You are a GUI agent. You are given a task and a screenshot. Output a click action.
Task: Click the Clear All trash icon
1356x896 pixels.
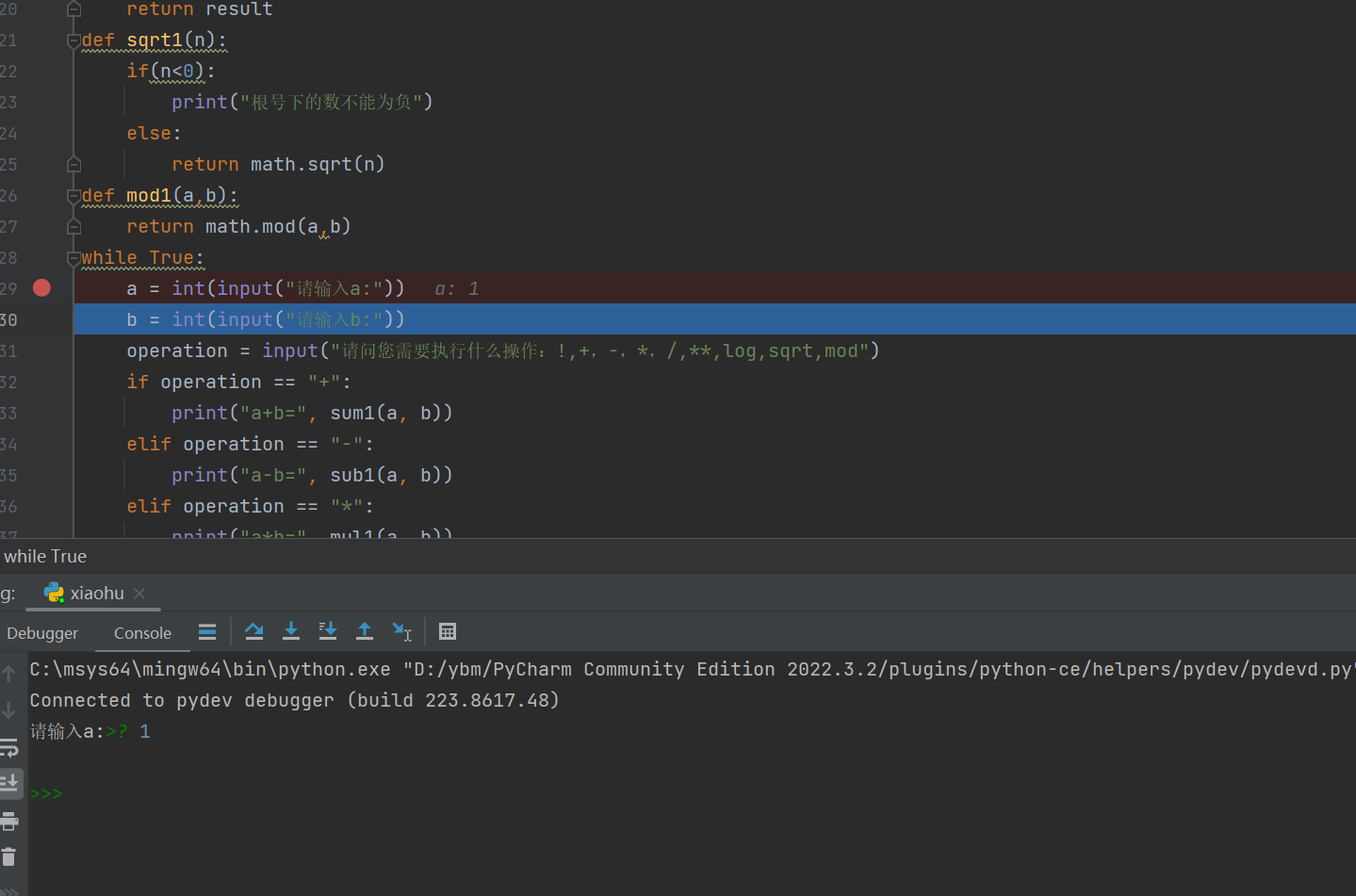tap(9, 856)
